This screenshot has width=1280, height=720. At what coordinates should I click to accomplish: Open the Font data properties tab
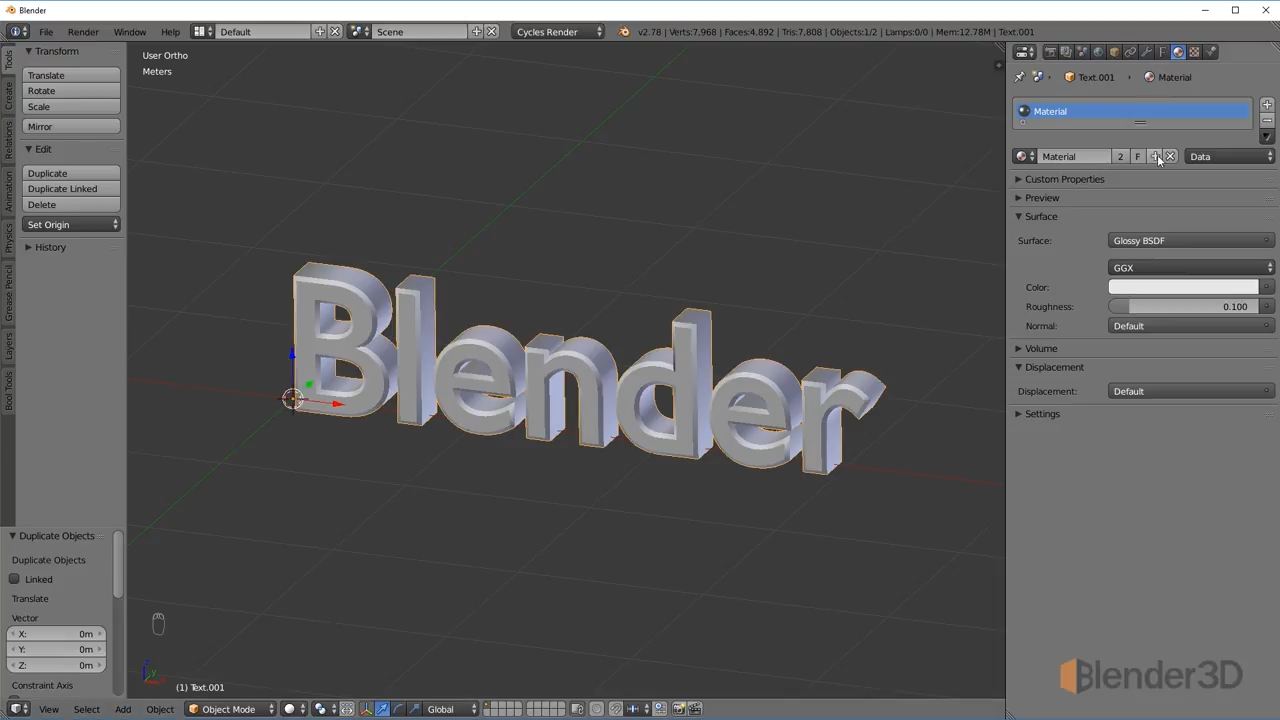coord(1162,52)
